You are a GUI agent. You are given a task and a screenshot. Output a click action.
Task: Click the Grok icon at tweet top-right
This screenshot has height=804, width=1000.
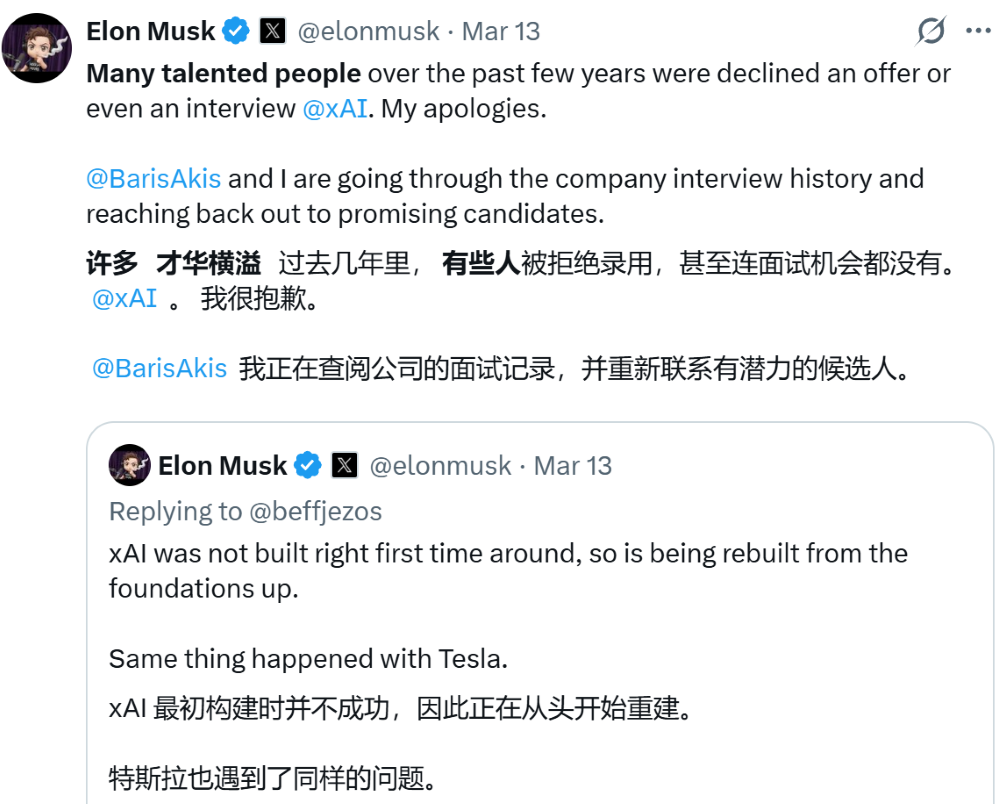click(x=931, y=32)
